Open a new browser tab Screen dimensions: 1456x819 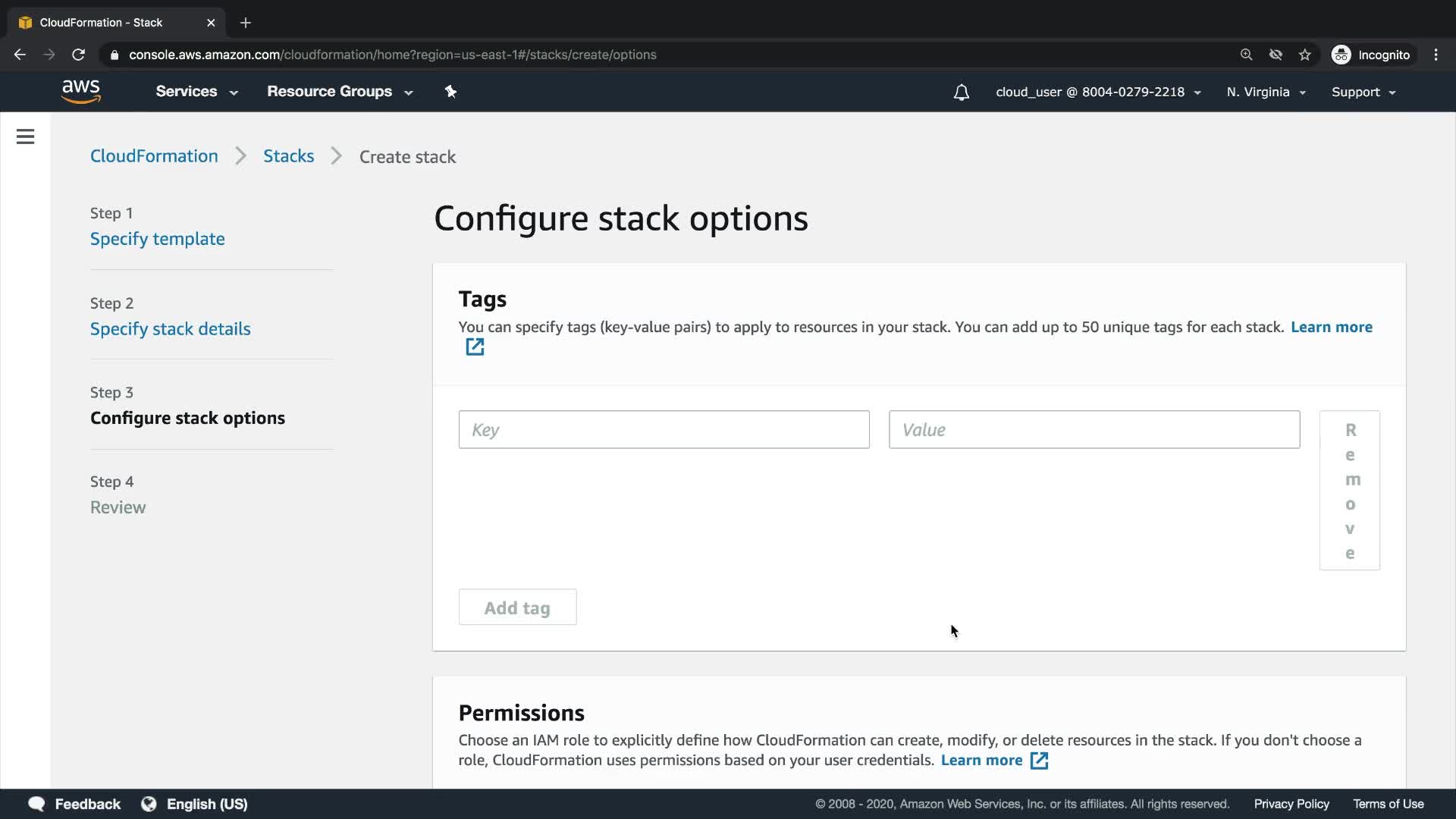click(245, 23)
